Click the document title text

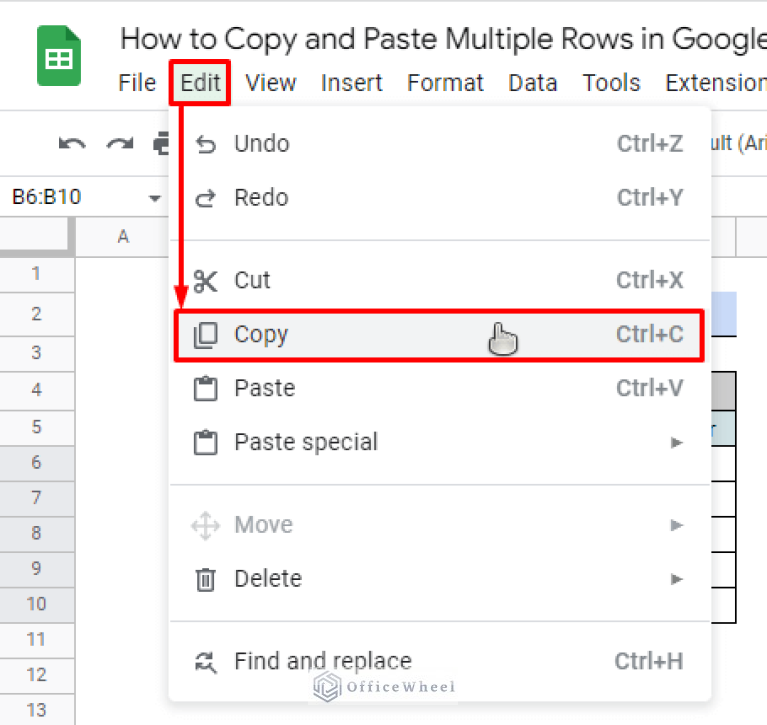click(443, 39)
